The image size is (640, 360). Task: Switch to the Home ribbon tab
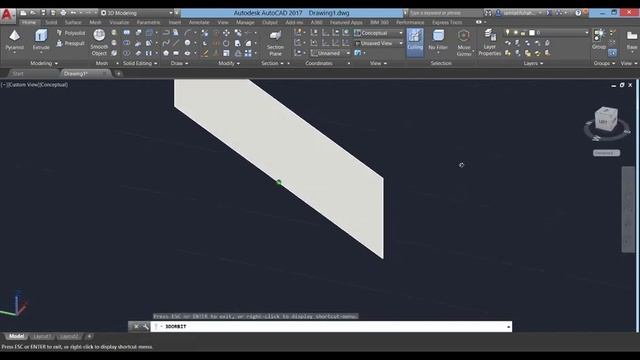[x=29, y=22]
